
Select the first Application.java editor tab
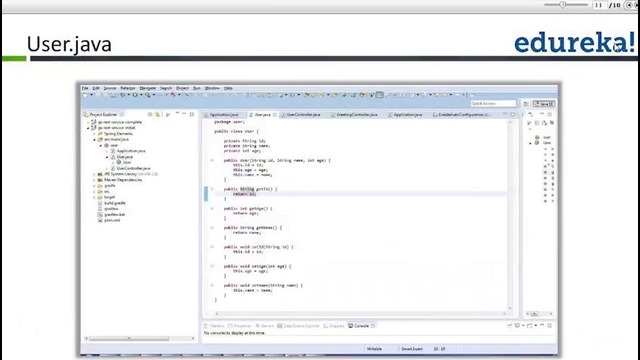pos(224,115)
